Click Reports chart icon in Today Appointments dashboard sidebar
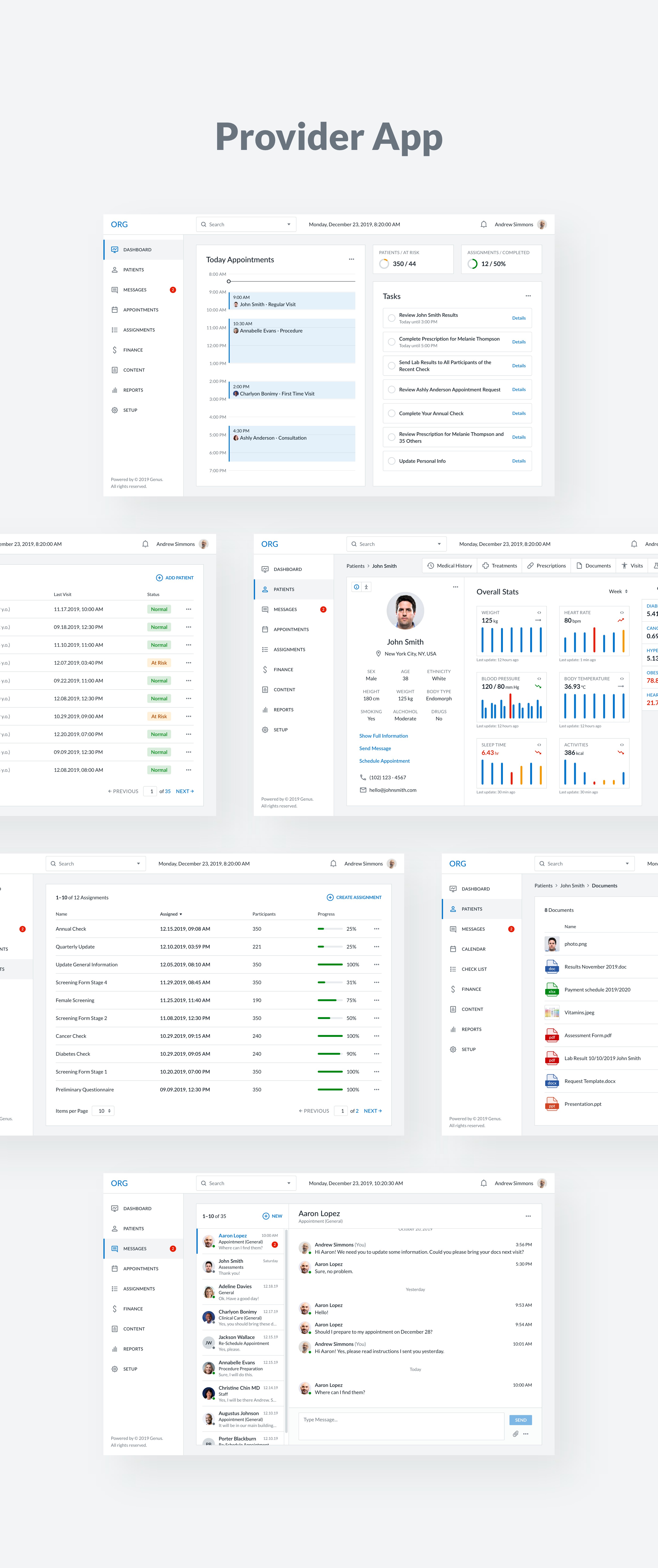Image resolution: width=658 pixels, height=1568 pixels. 114,390
